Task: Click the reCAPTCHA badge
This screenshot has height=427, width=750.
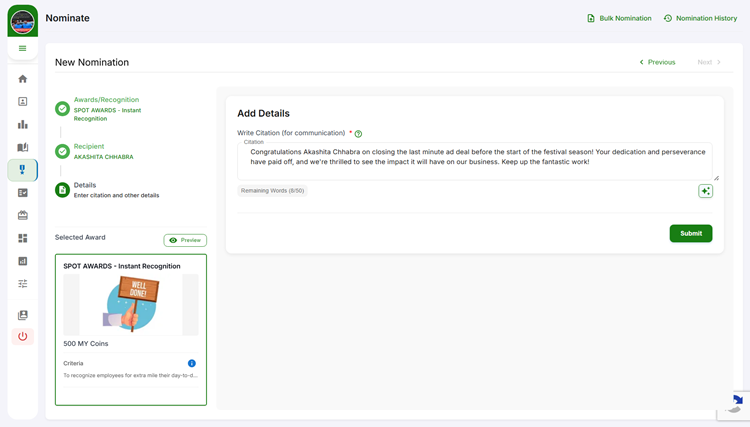Action: point(734,405)
